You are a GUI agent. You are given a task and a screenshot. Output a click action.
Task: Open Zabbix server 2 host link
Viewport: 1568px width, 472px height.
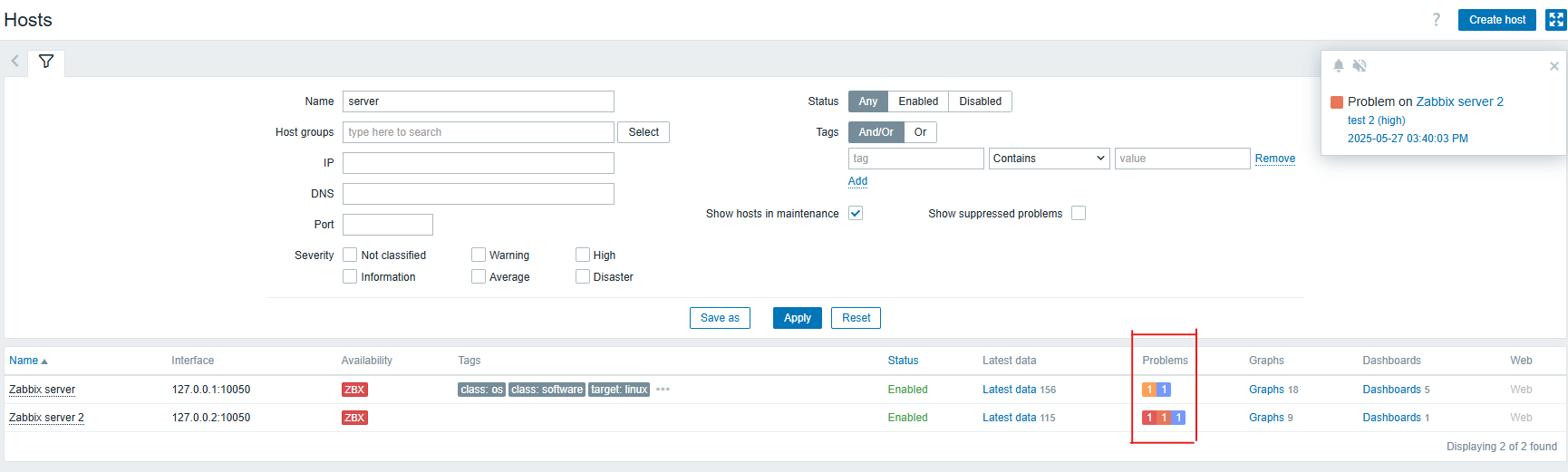coord(46,418)
